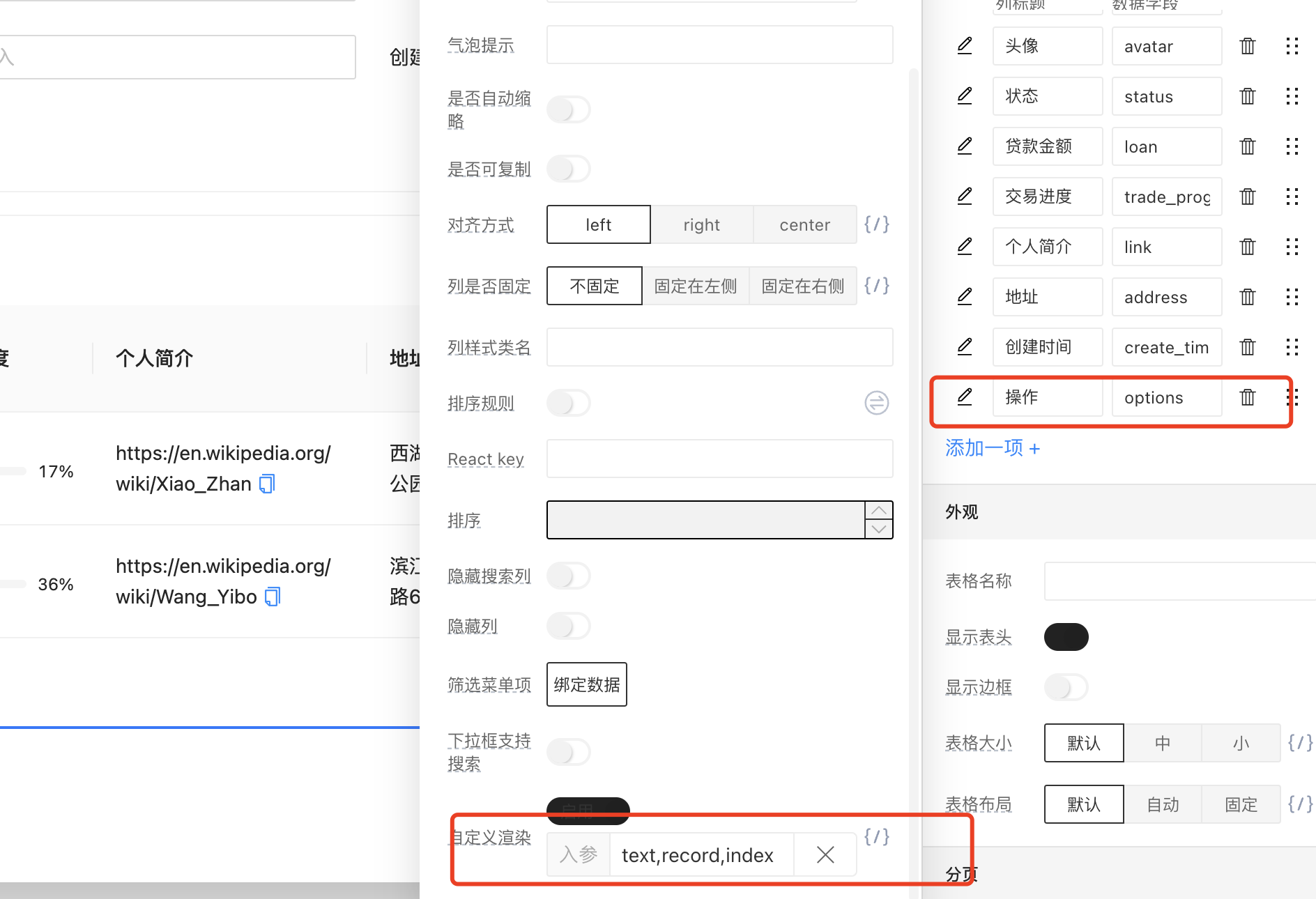Copy the Wang_Yibo wiki link

tap(273, 597)
